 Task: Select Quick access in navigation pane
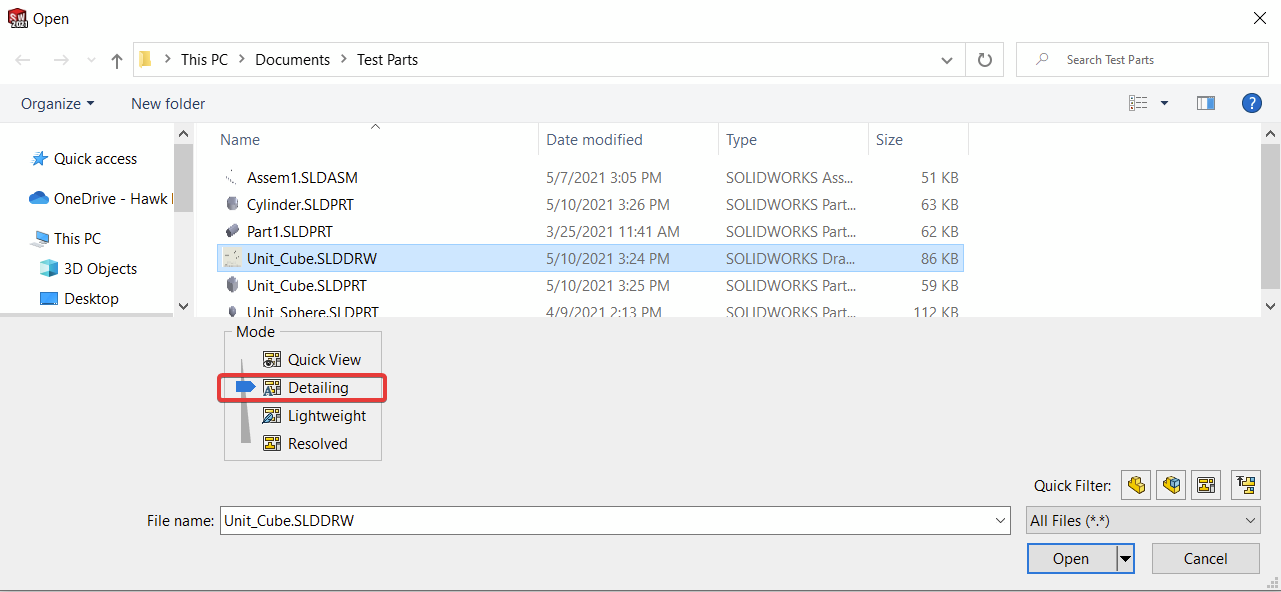pos(95,158)
